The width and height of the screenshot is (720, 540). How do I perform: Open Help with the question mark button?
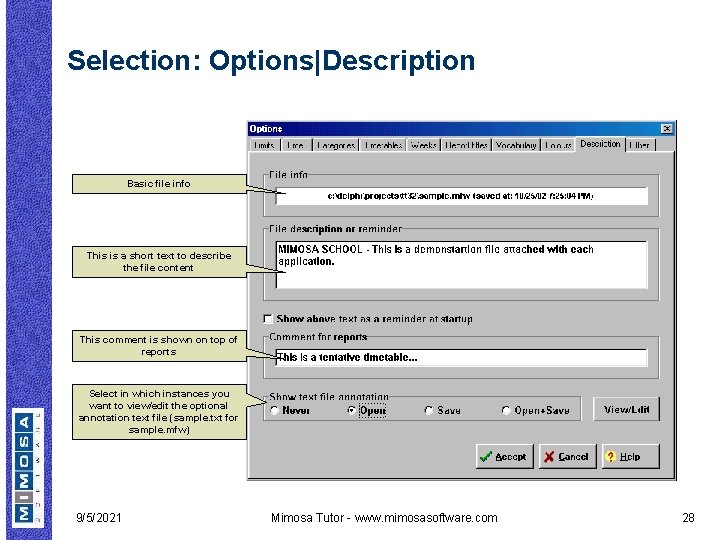[630, 456]
